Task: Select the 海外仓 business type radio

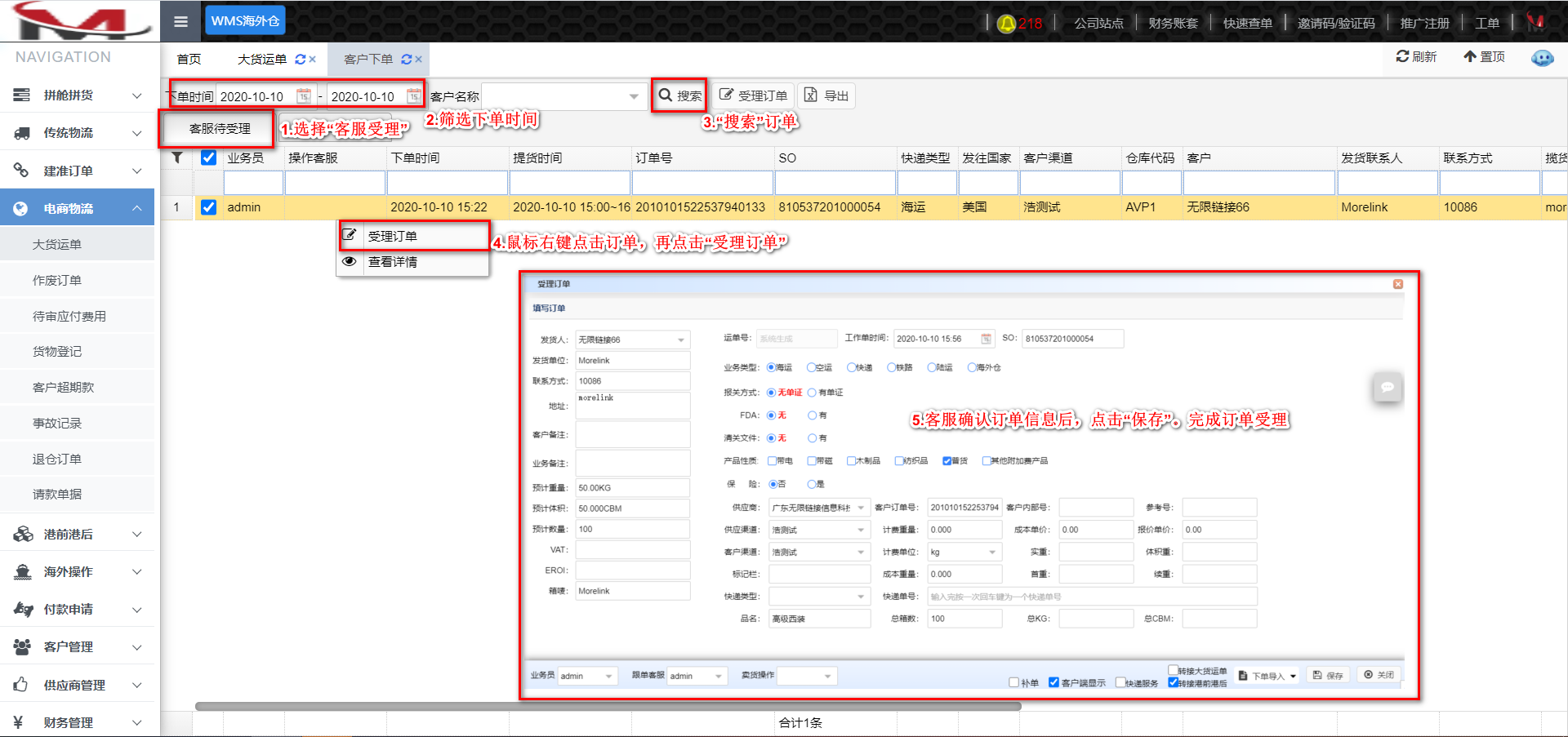Action: pos(972,367)
